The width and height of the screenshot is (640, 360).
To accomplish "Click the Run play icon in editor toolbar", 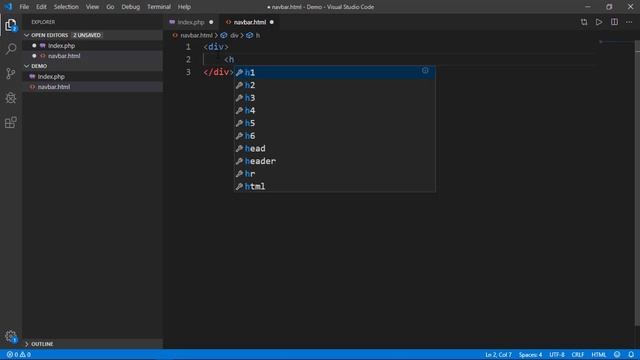I will point(599,22).
